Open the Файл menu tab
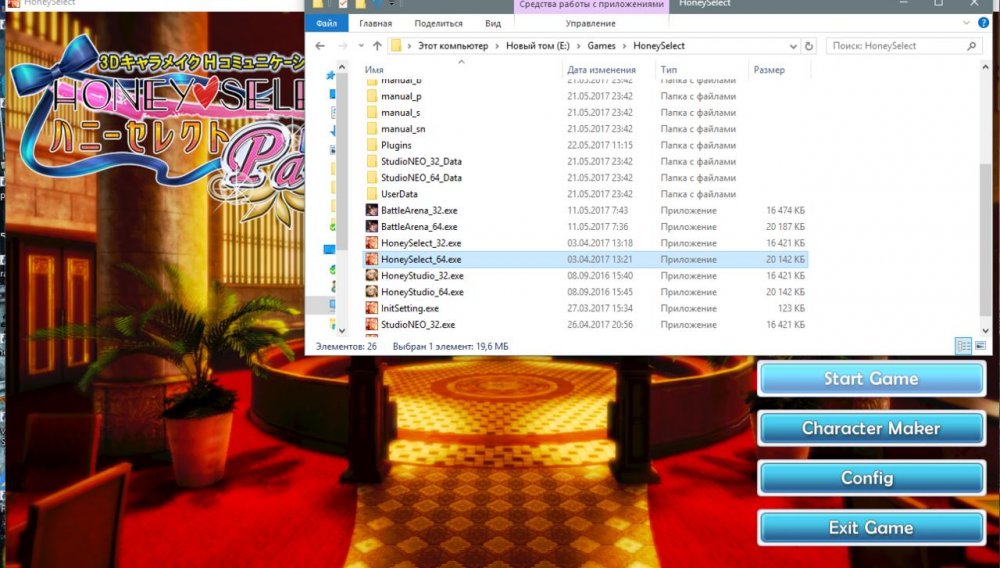Image resolution: width=1000 pixels, height=568 pixels. click(x=326, y=23)
